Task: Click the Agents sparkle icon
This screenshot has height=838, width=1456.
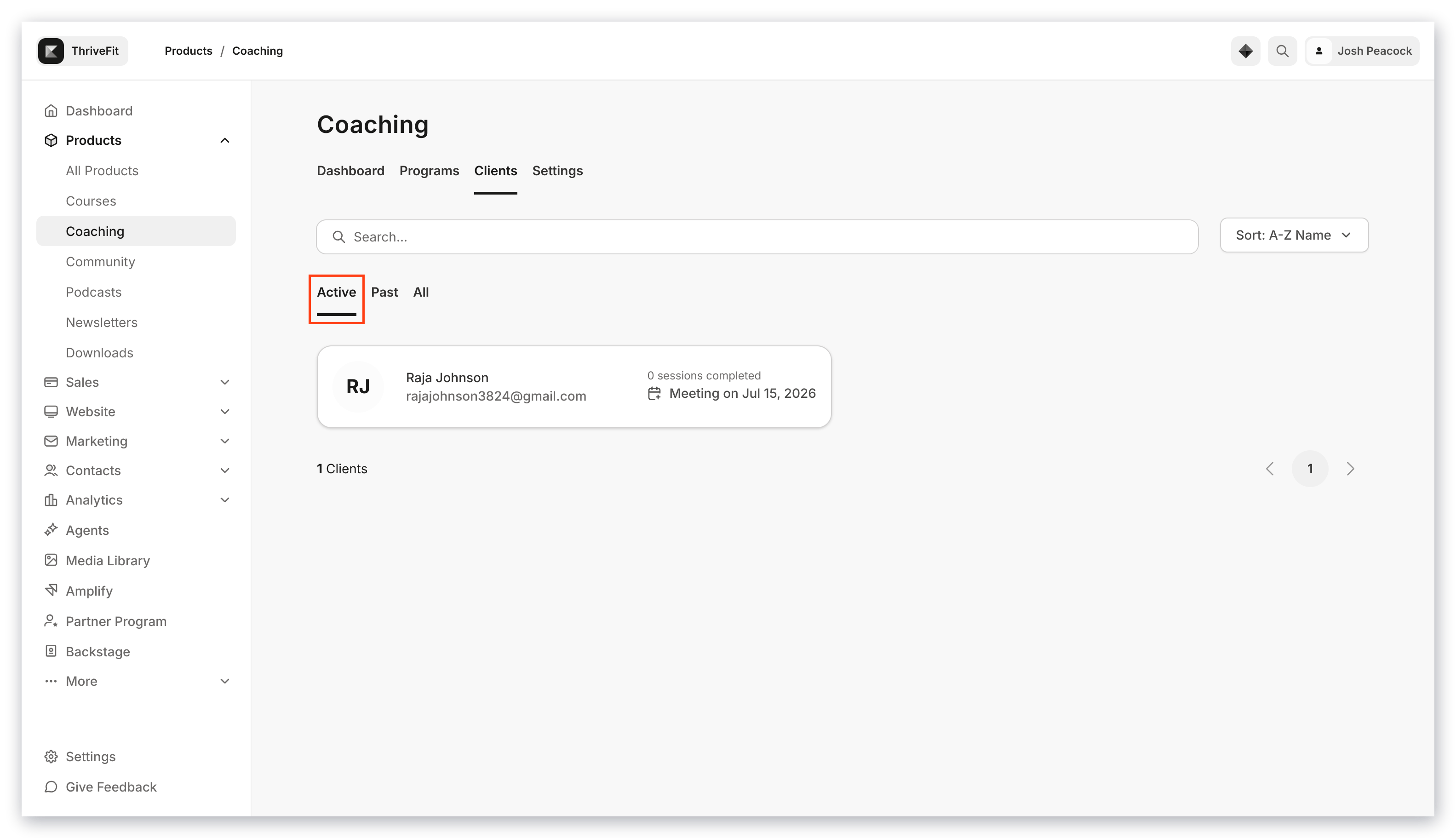Action: tap(51, 529)
